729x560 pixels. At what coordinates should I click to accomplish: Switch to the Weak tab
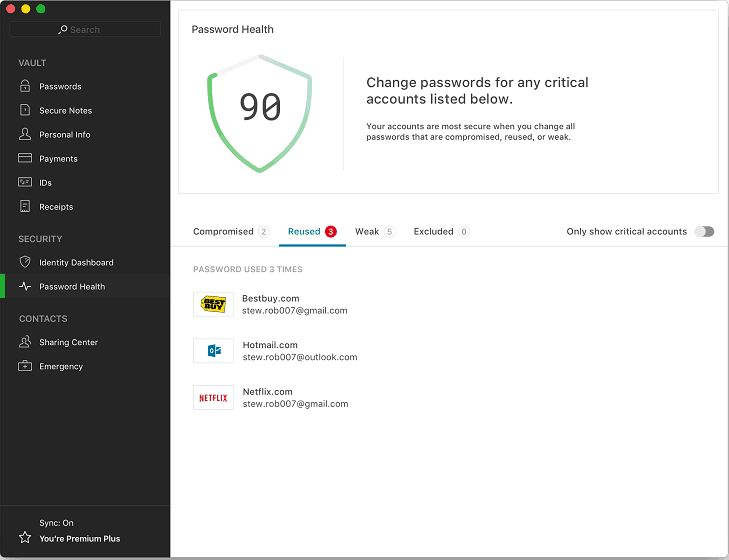pyautogui.click(x=374, y=231)
